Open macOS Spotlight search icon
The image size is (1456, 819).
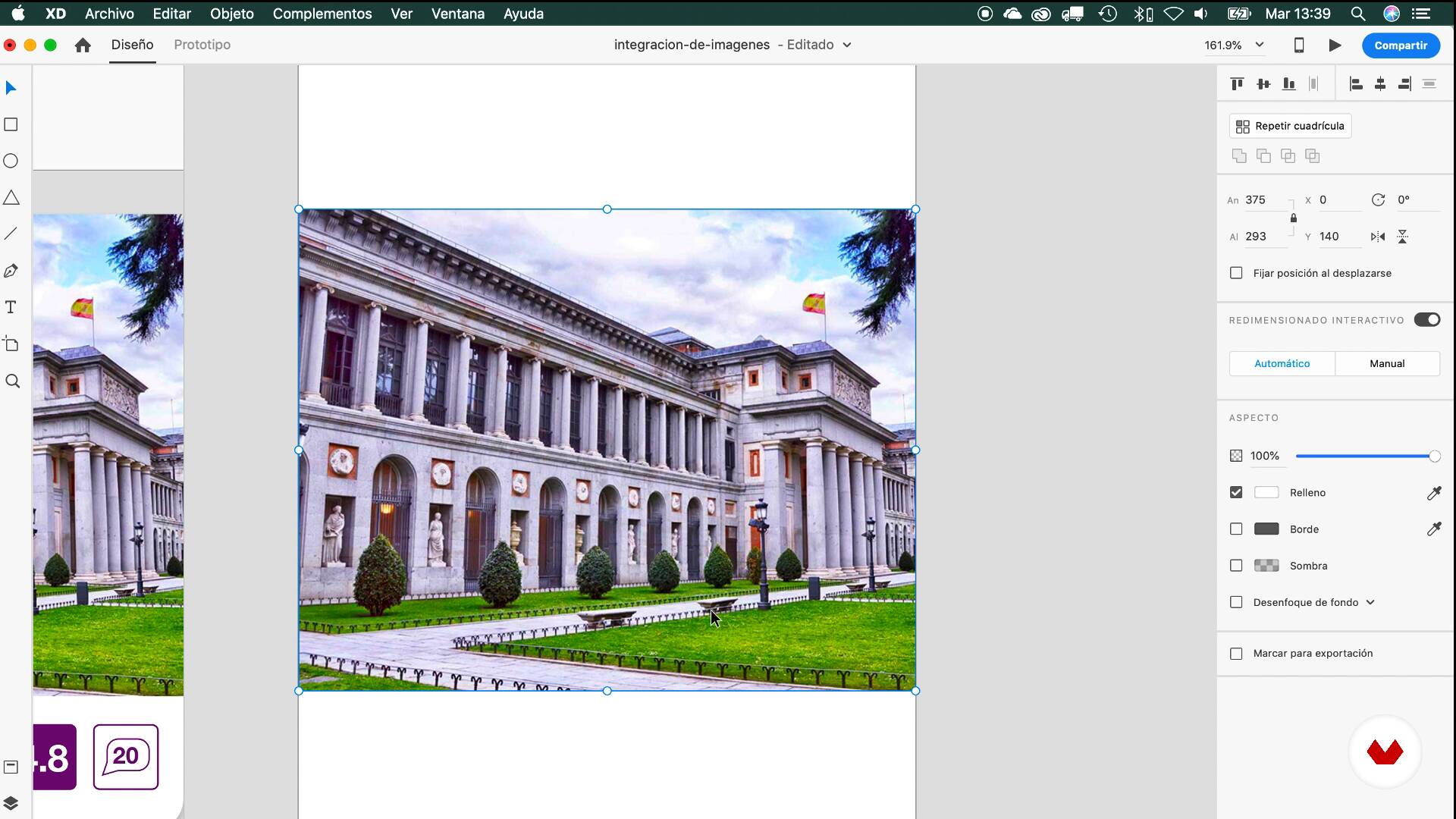click(x=1358, y=14)
